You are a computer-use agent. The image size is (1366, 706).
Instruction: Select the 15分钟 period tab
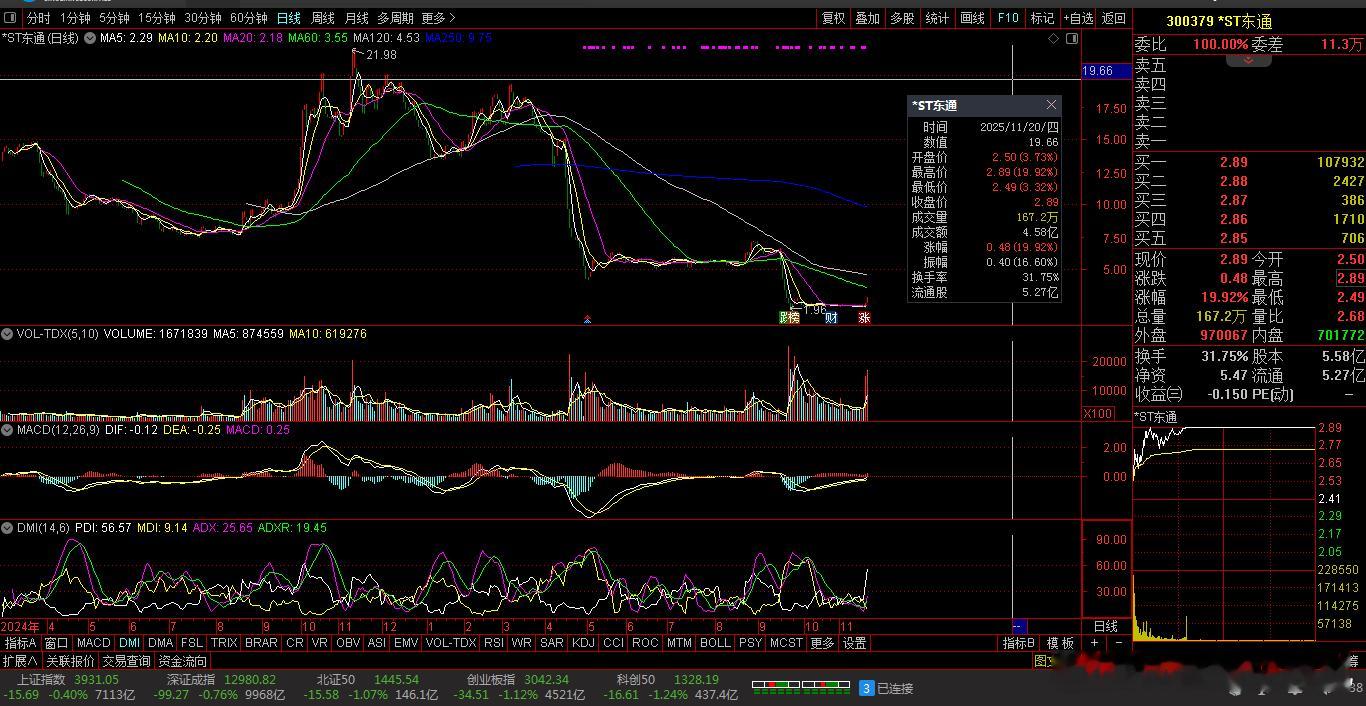click(157, 18)
